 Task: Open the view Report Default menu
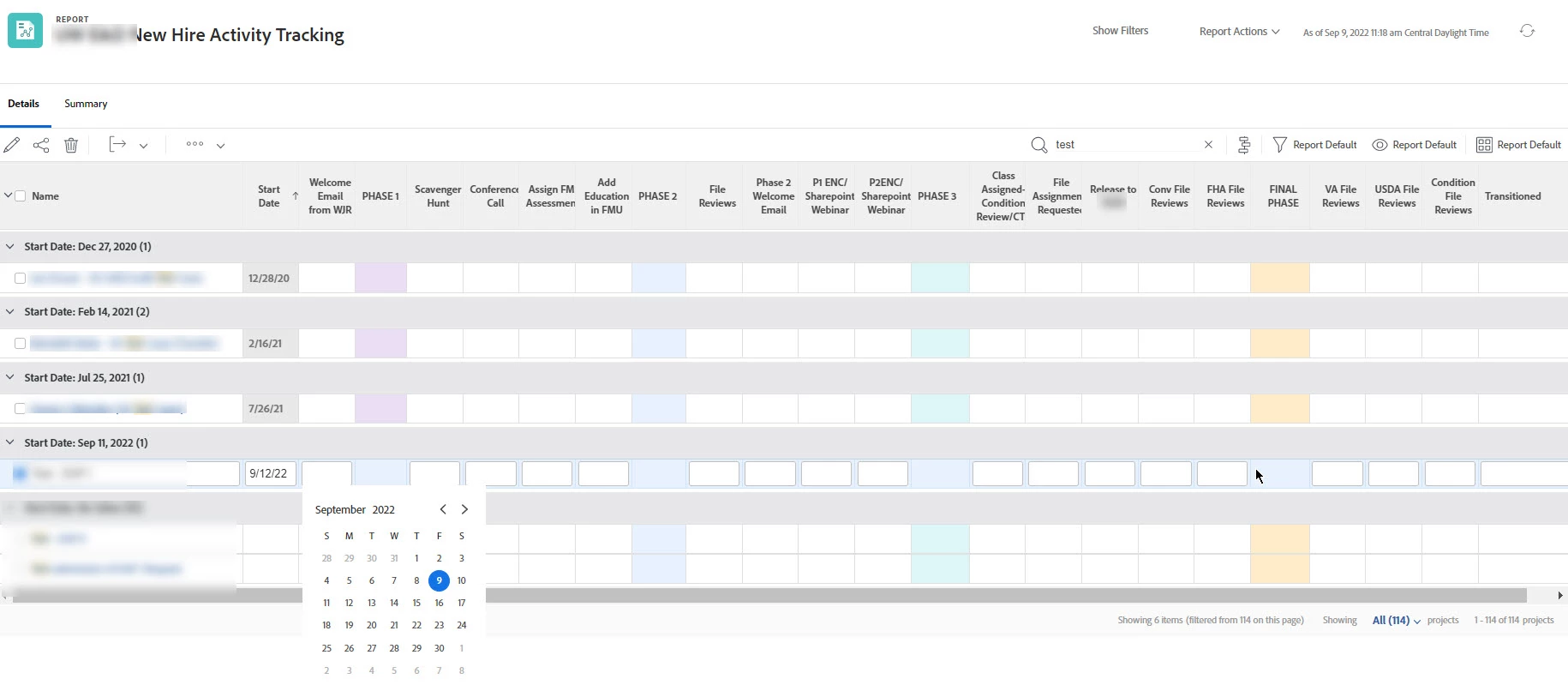(1415, 145)
